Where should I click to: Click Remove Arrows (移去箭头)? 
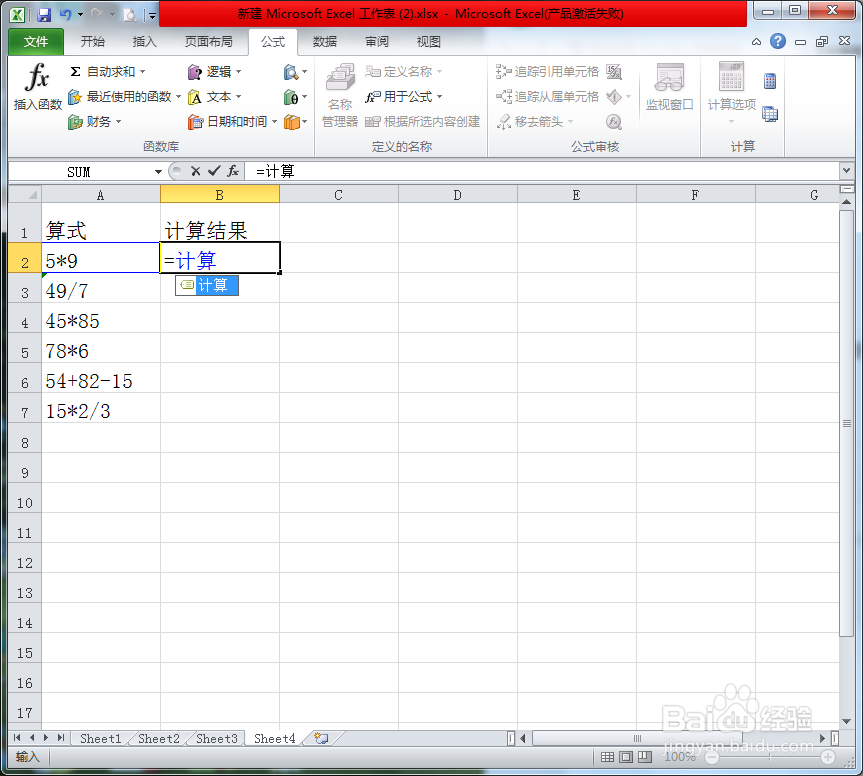tap(535, 122)
